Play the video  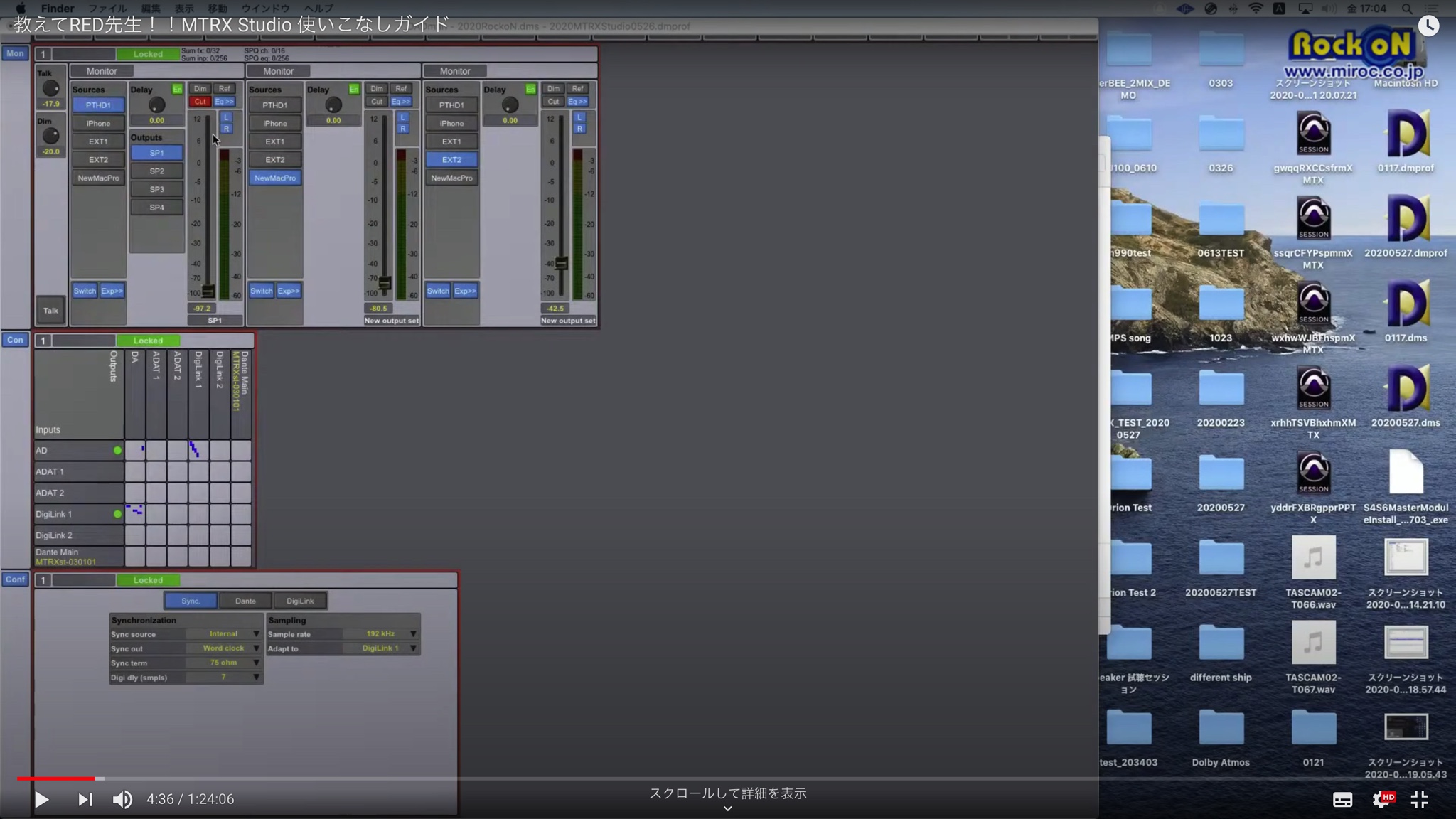point(41,800)
